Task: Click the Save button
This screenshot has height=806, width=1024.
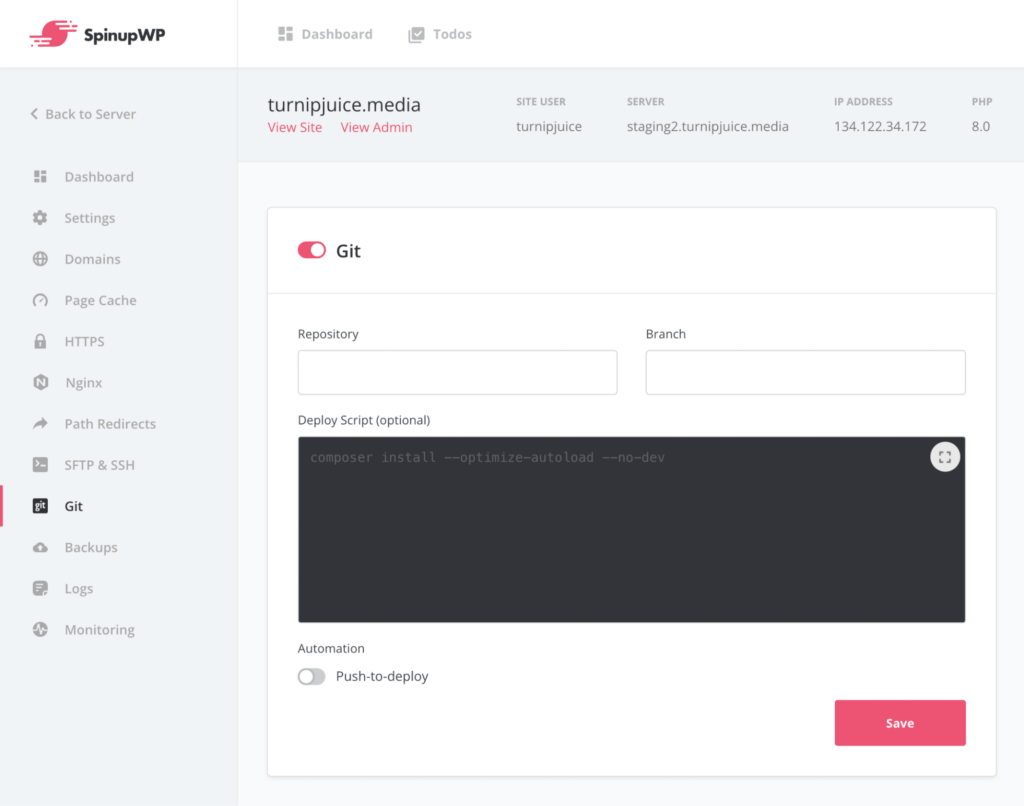Action: tap(899, 722)
